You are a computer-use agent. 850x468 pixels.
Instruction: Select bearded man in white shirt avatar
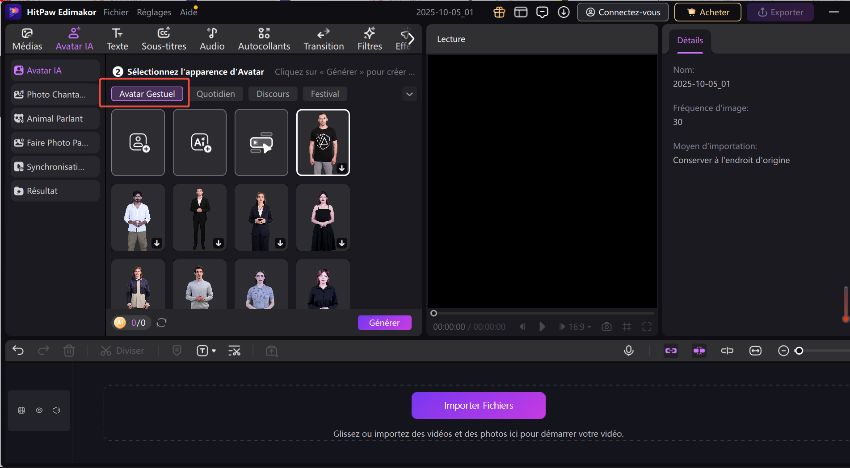pos(138,217)
